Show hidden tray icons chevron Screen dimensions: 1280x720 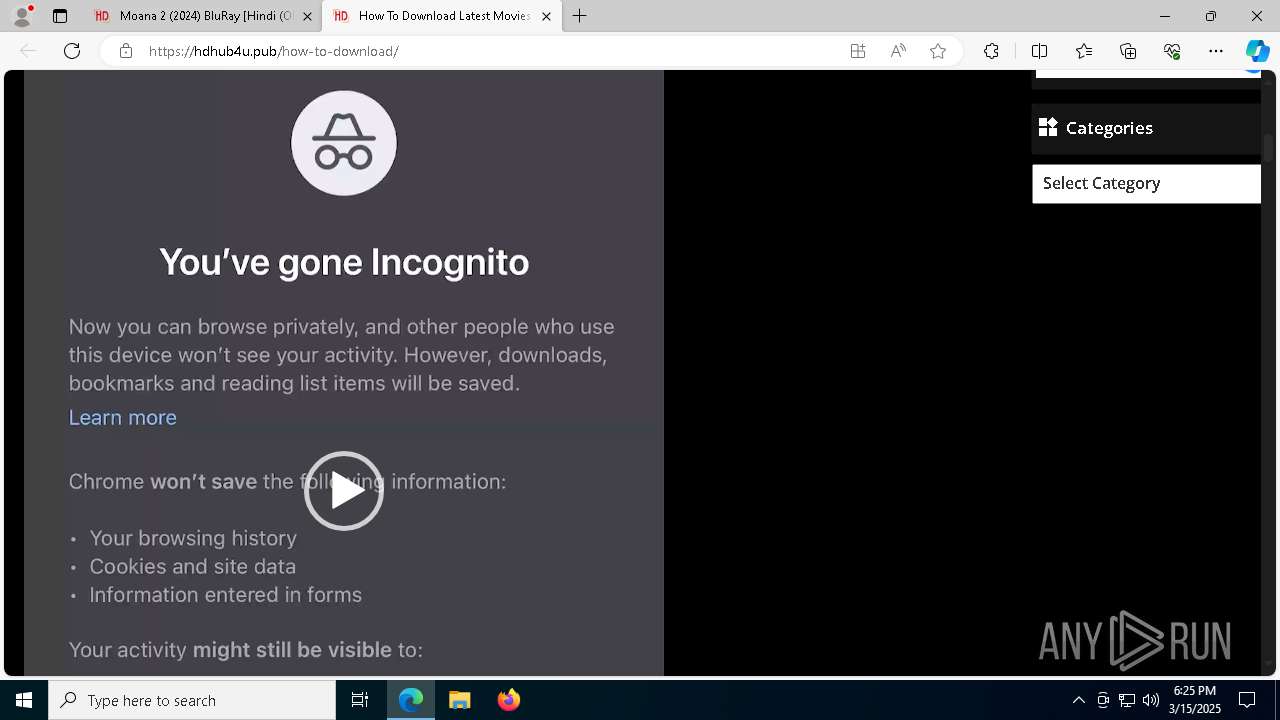point(1078,700)
